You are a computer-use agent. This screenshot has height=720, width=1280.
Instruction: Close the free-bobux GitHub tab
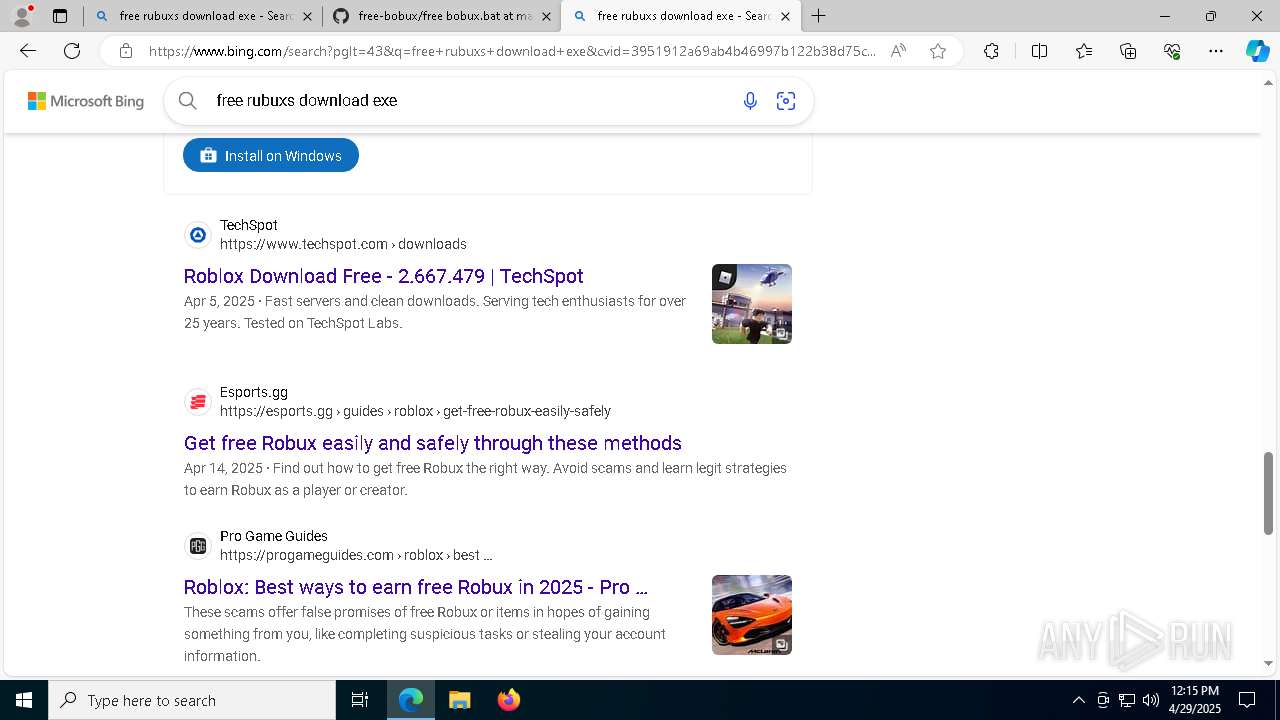(x=546, y=16)
